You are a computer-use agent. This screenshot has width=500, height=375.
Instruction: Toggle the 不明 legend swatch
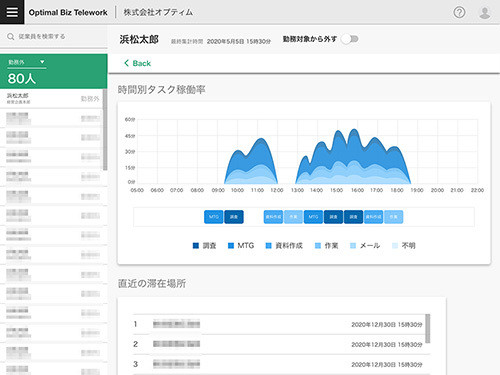click(x=395, y=246)
